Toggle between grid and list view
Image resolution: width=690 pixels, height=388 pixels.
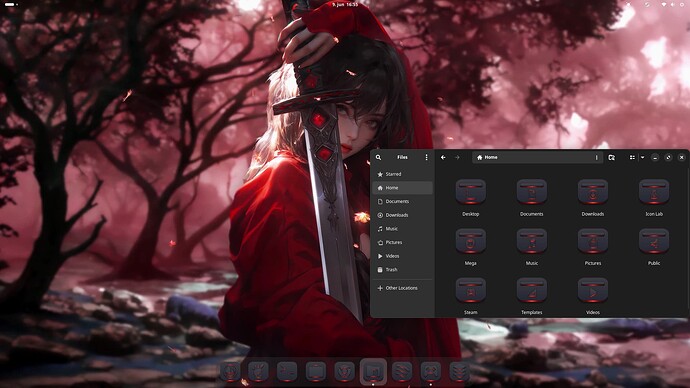632,157
